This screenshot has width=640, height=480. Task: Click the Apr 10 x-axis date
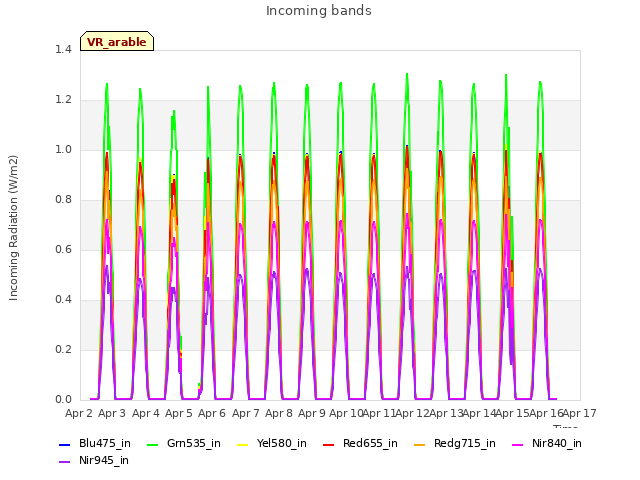[346, 413]
